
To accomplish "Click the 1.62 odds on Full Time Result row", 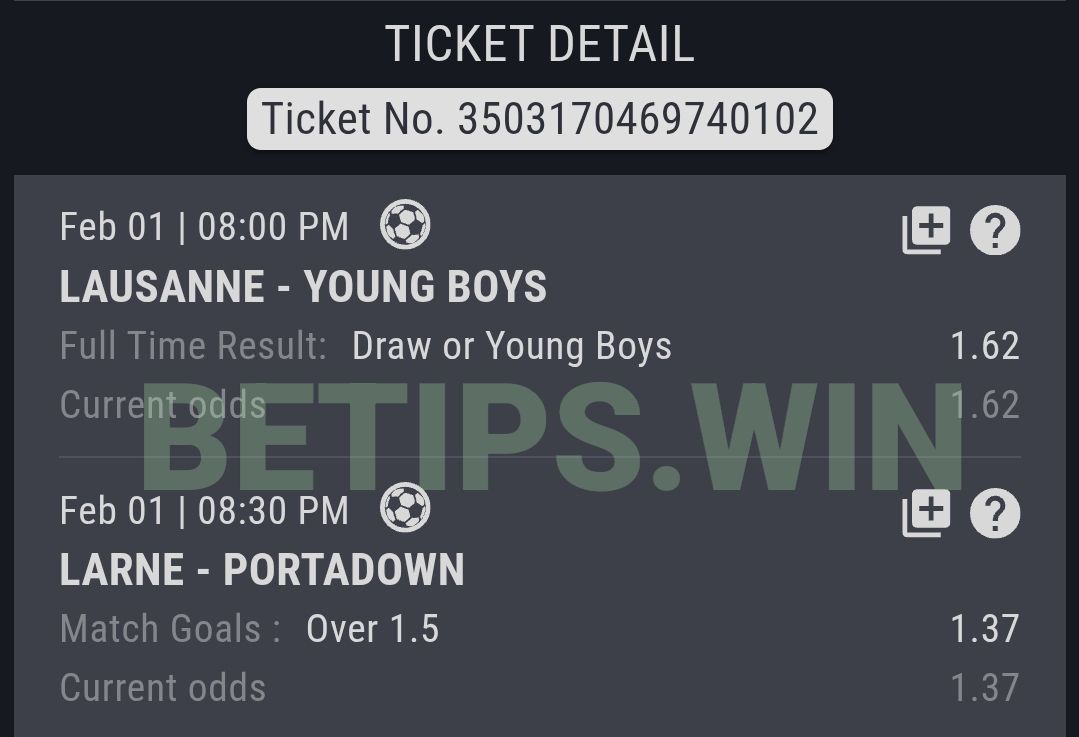I will [985, 345].
